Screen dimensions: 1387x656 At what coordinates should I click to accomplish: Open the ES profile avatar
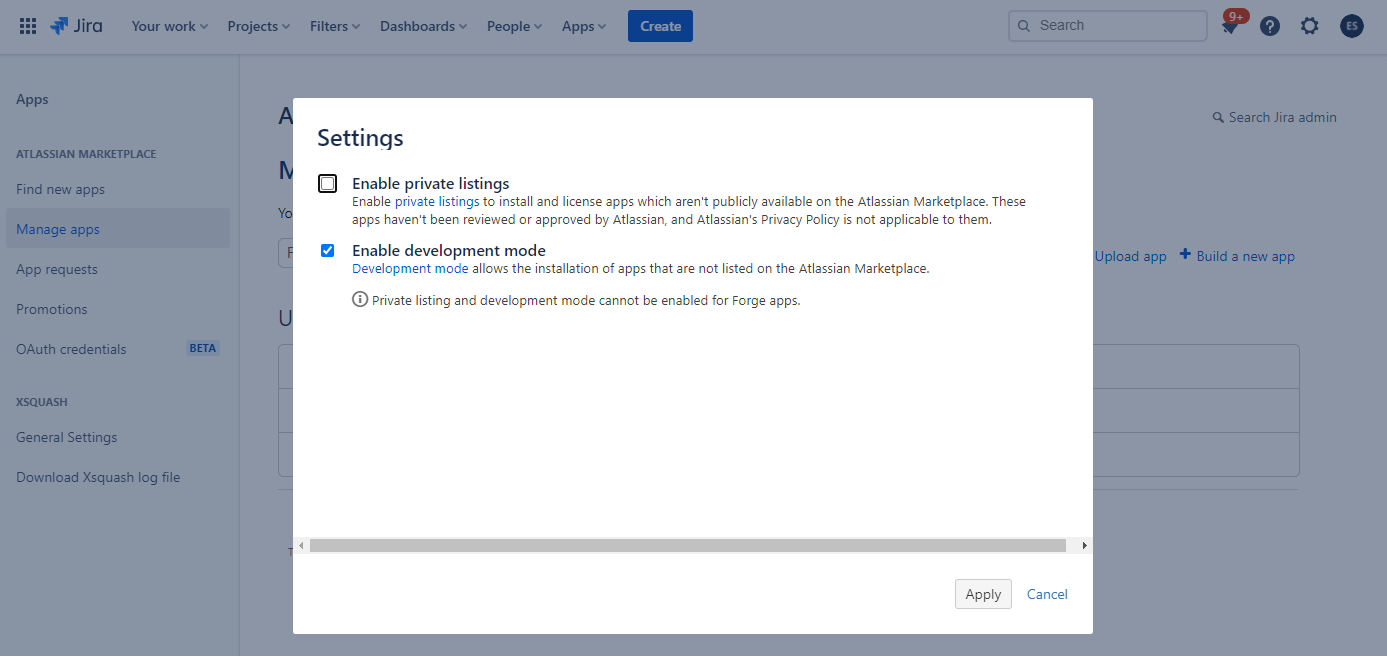[1351, 26]
